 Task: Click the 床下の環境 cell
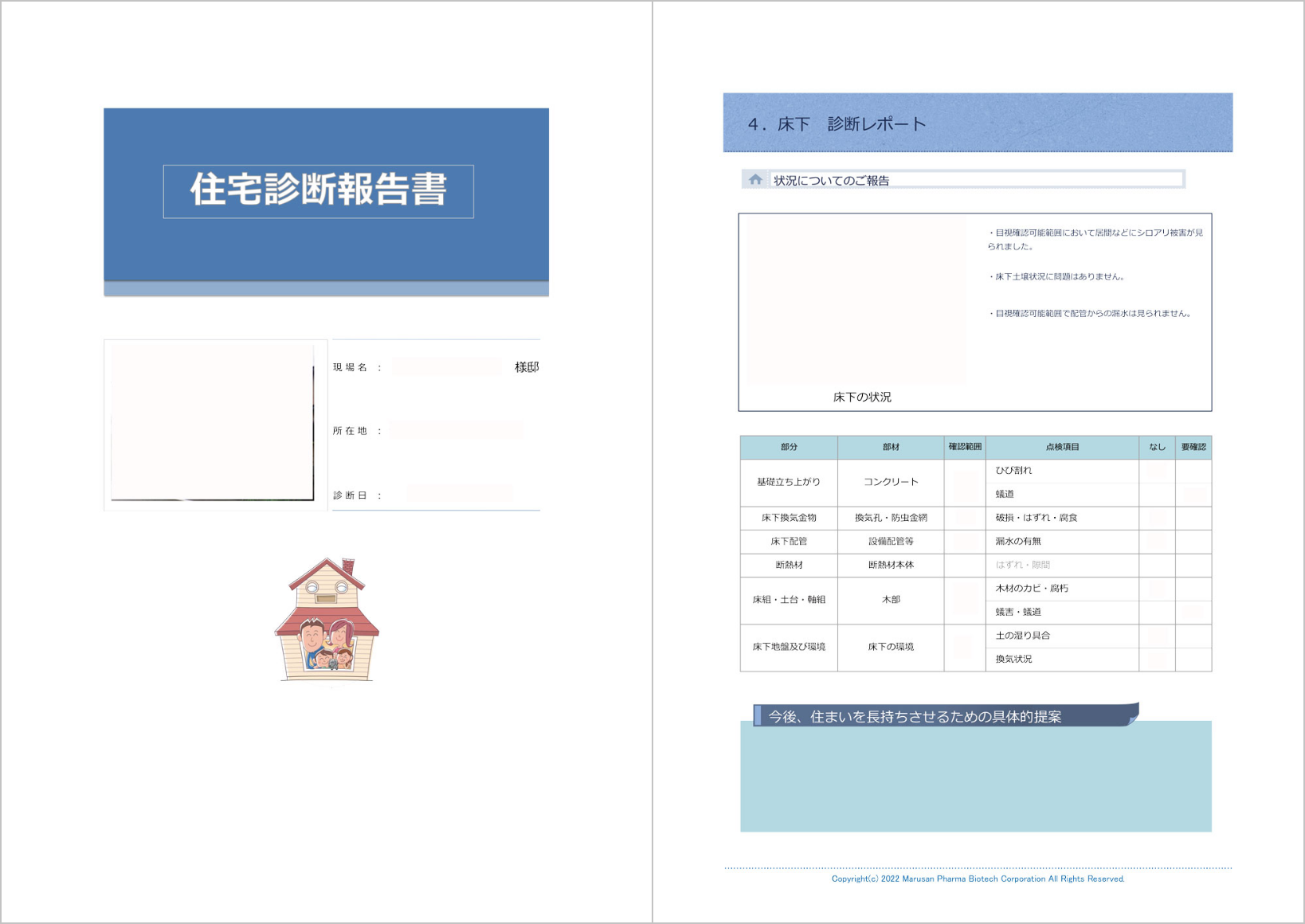[891, 647]
